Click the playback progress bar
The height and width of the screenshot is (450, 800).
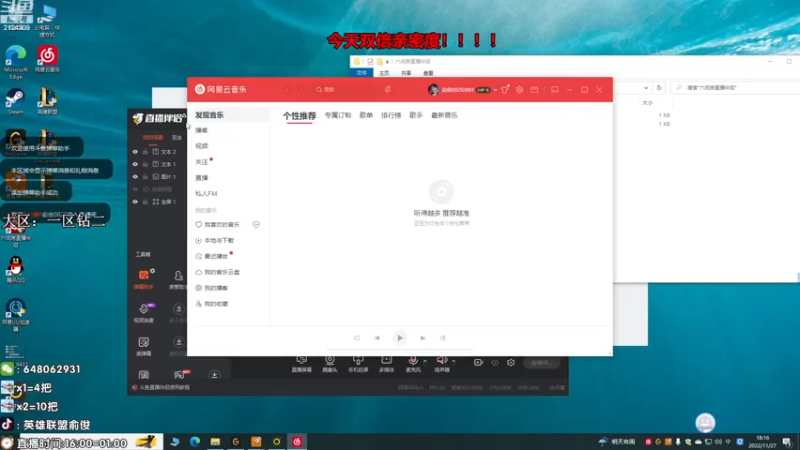pyautogui.click(x=399, y=350)
